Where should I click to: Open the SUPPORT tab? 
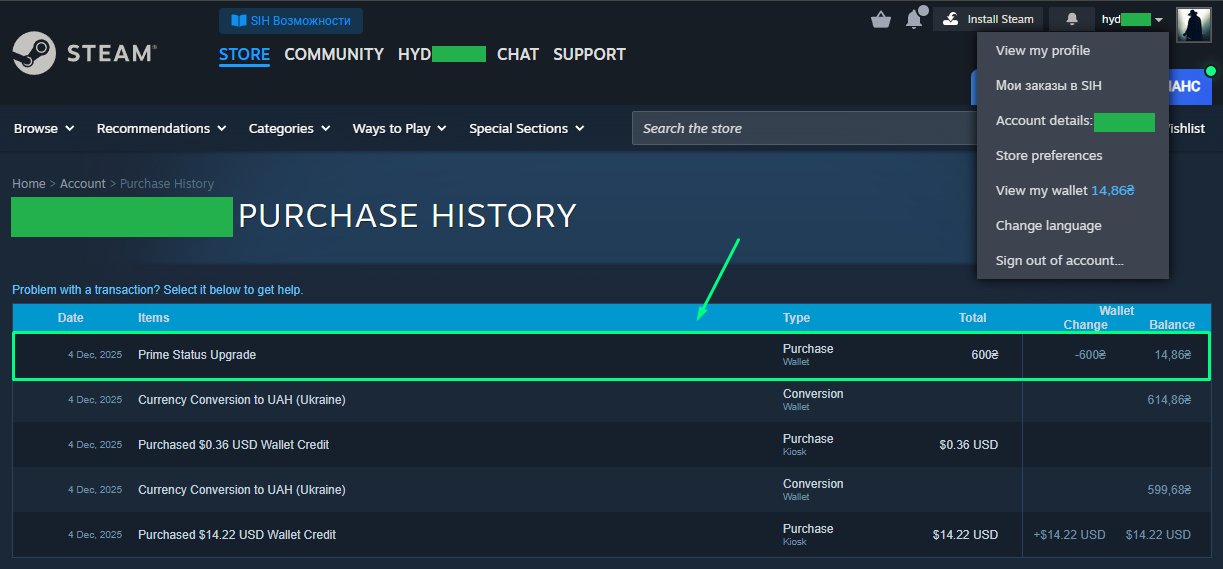(589, 54)
